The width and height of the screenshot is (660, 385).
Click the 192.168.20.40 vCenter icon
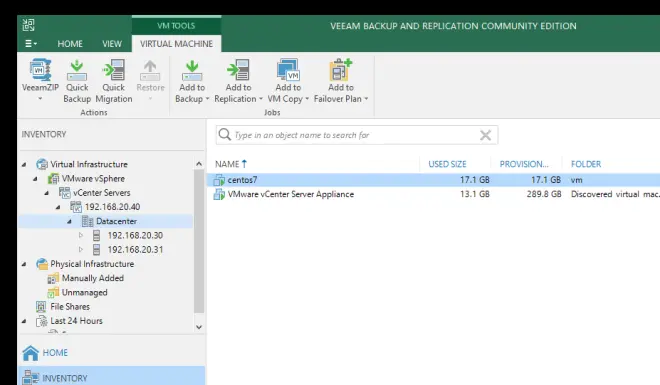[76, 207]
